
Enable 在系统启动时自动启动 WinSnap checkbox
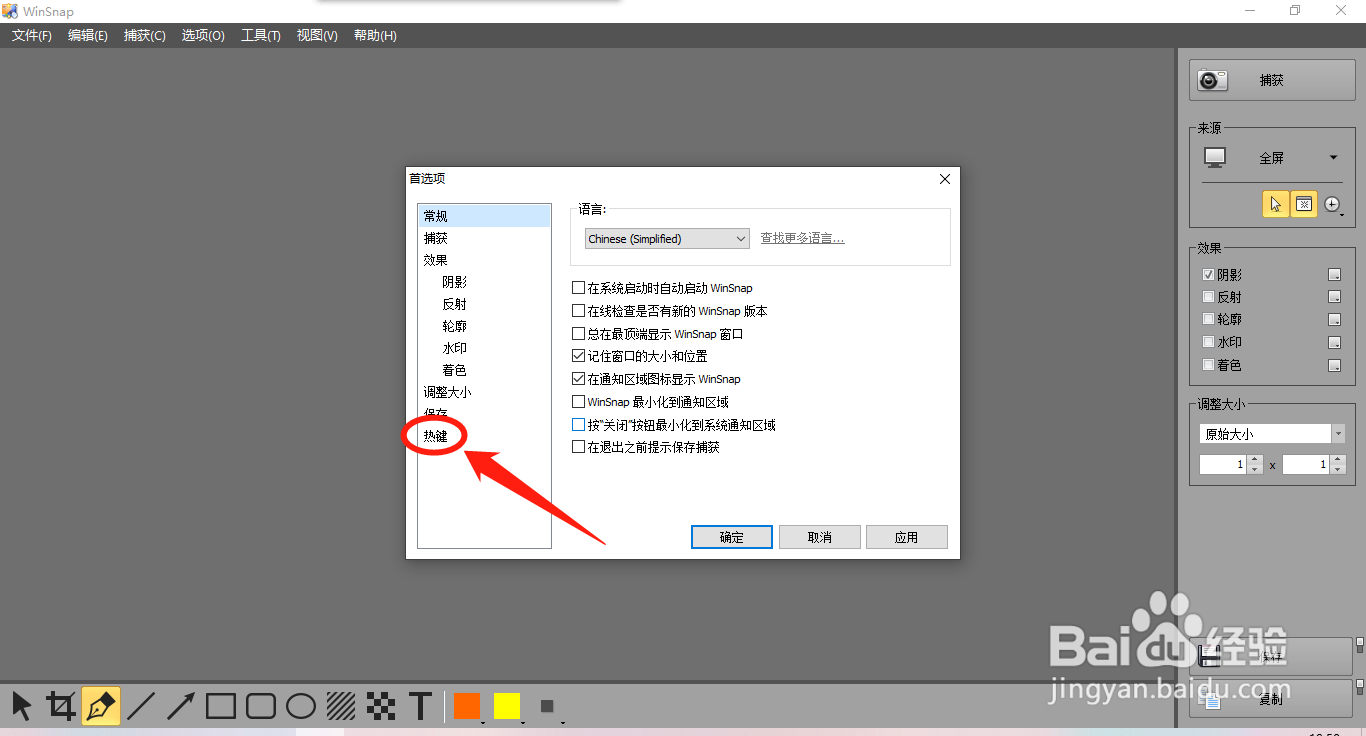pos(578,288)
